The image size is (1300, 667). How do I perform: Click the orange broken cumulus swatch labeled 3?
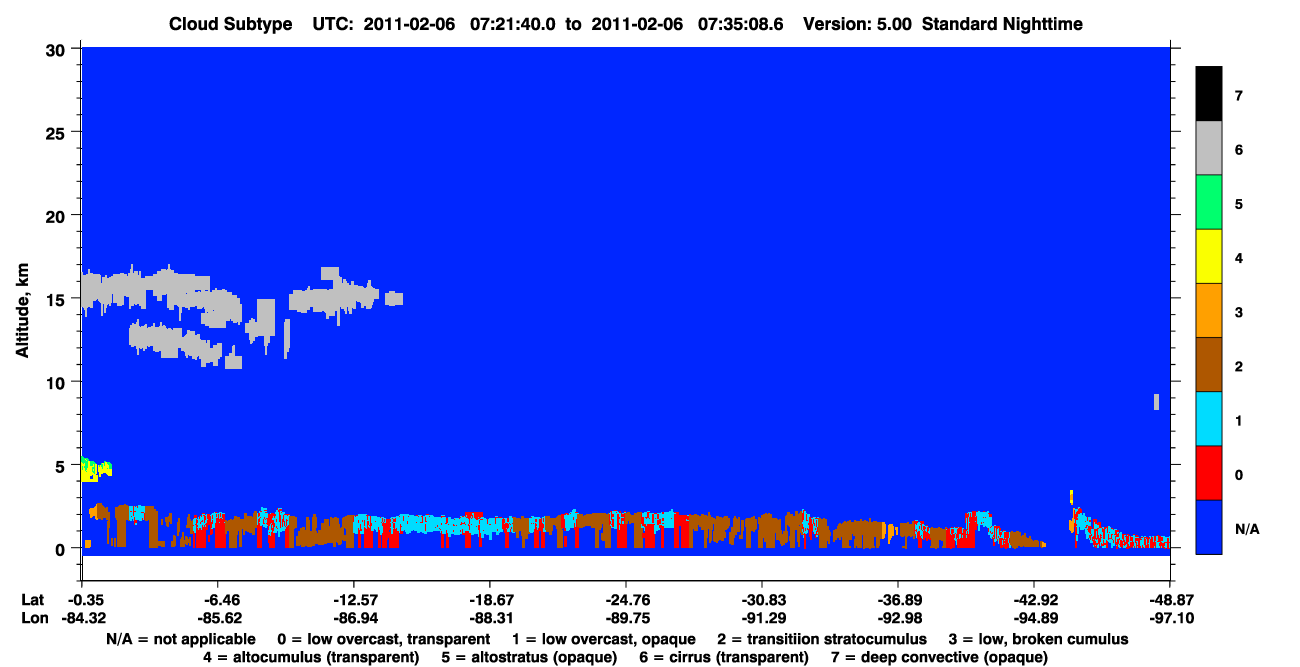click(x=1208, y=310)
